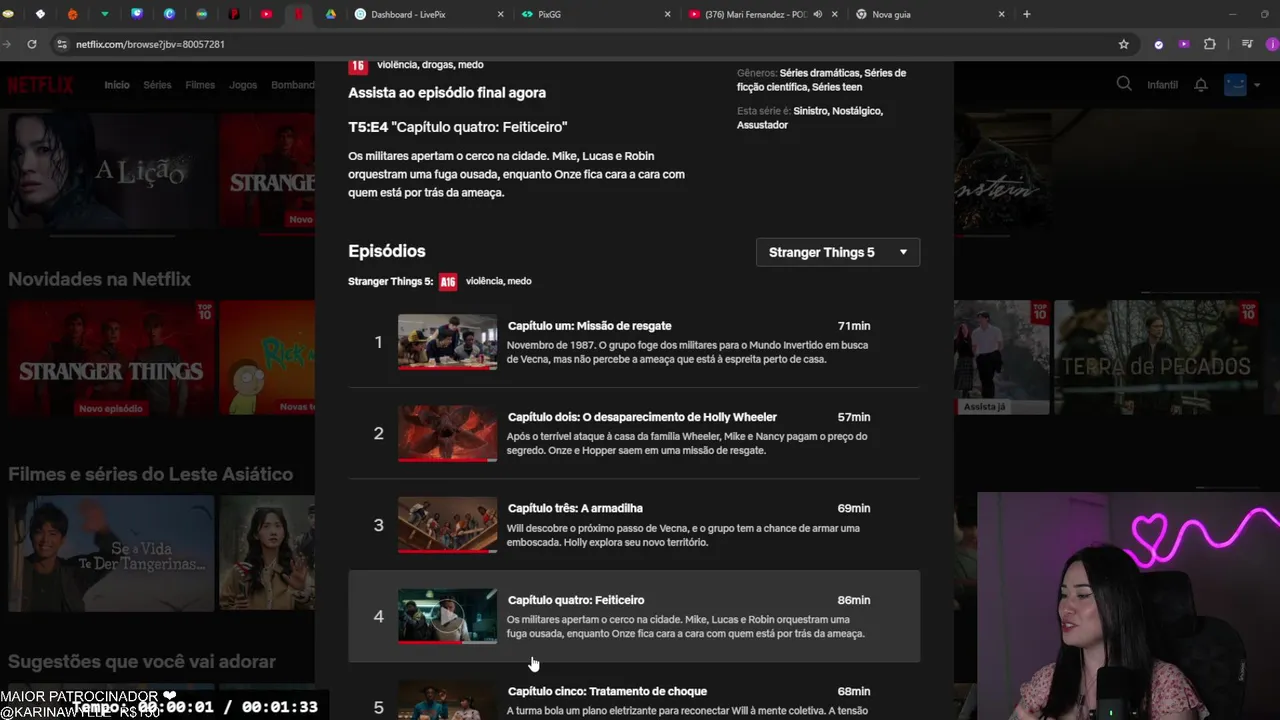Select Capítulo dois: O desaparecimento de Holly Wheeler

coord(642,417)
